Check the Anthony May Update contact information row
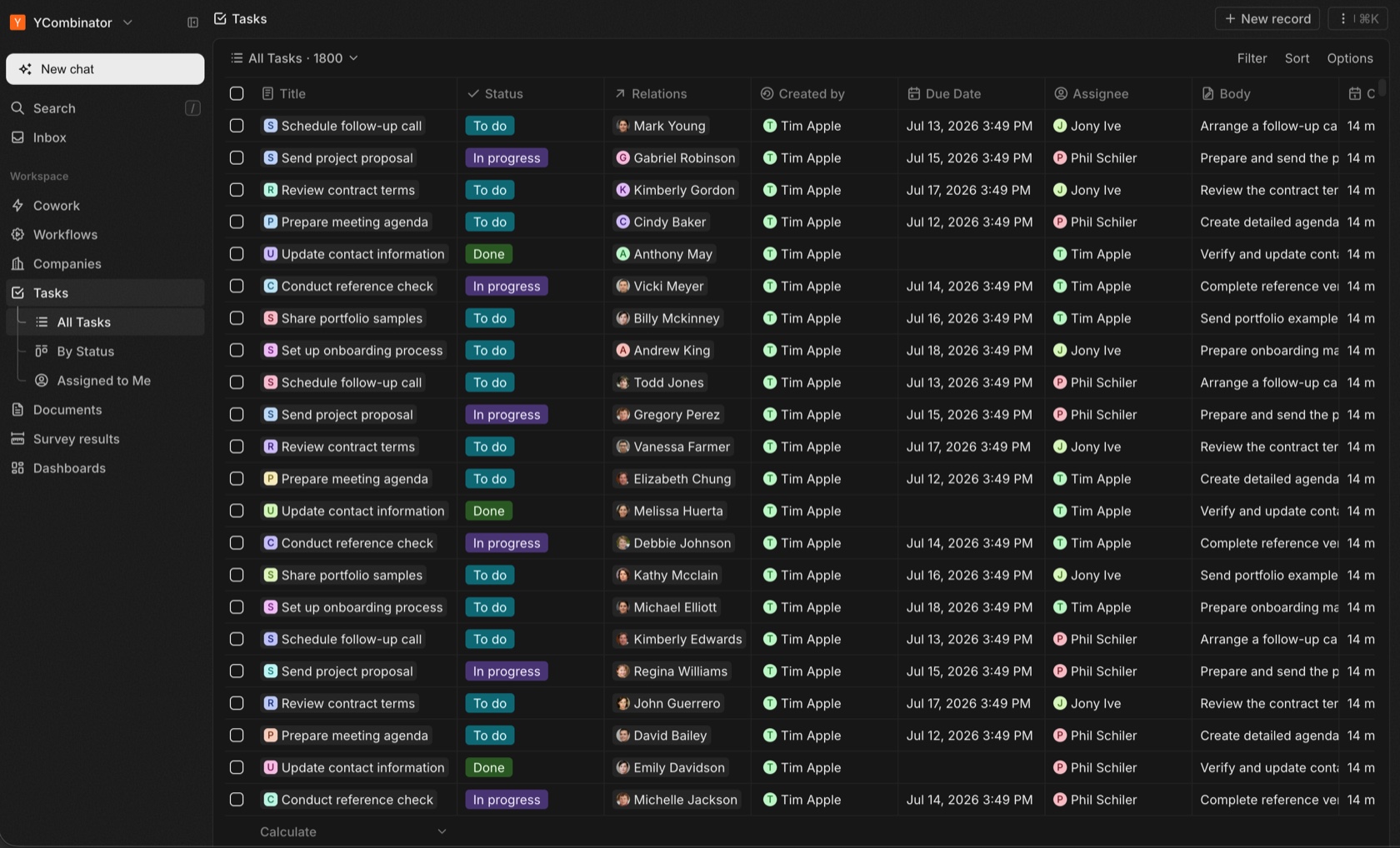Viewport: 1400px width, 848px height. click(x=237, y=254)
